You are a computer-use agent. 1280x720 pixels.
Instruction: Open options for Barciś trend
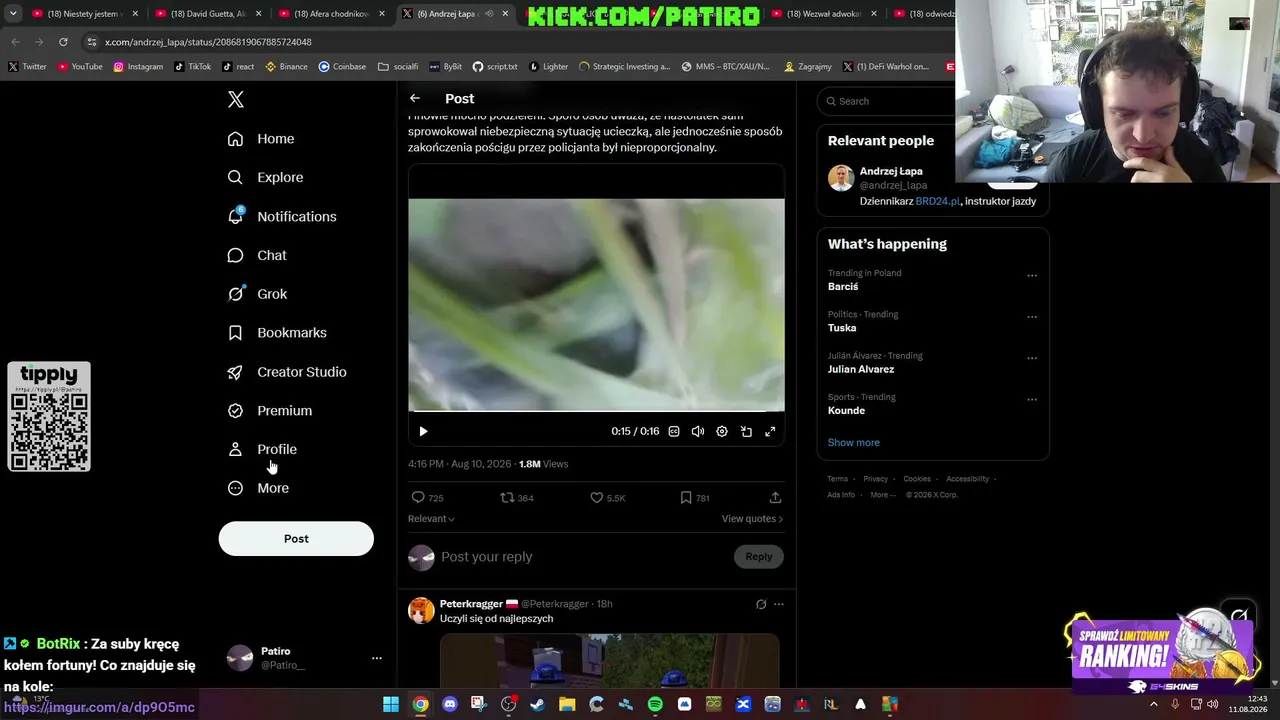pos(1032,276)
